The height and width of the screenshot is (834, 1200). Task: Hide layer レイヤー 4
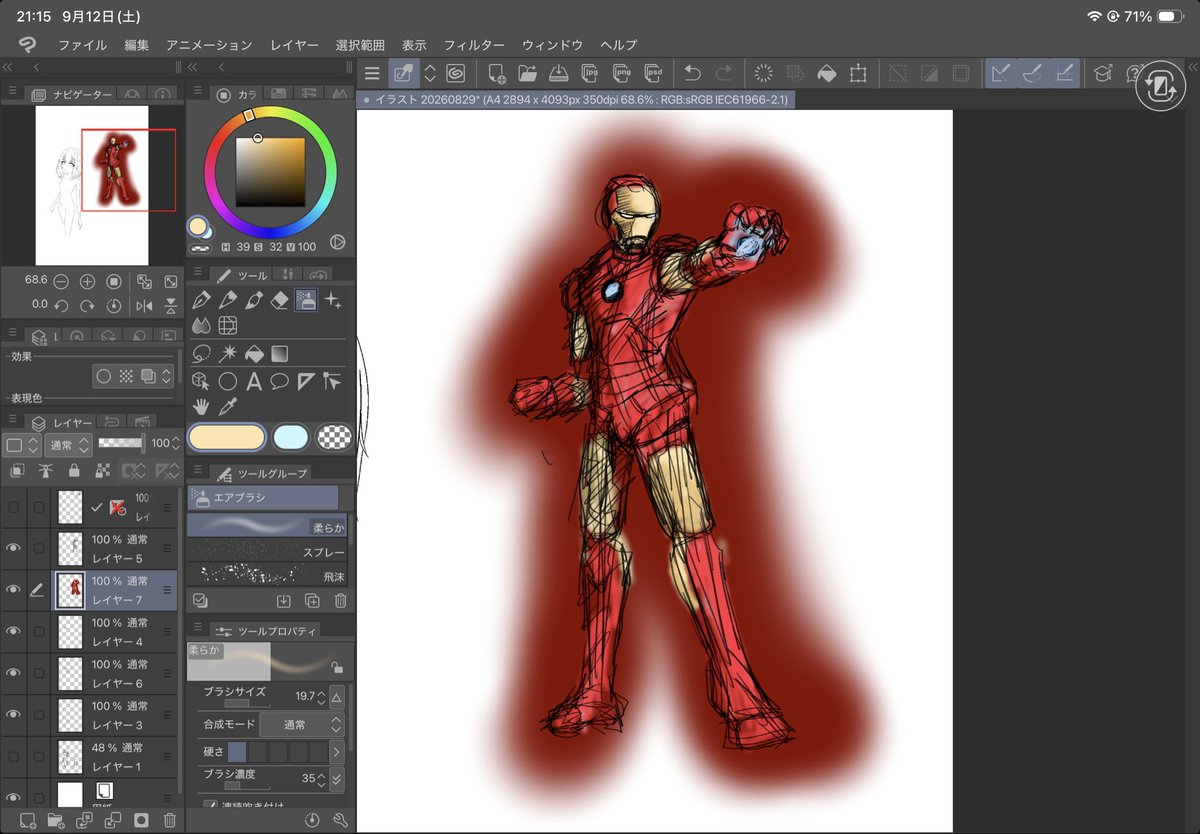tap(13, 631)
